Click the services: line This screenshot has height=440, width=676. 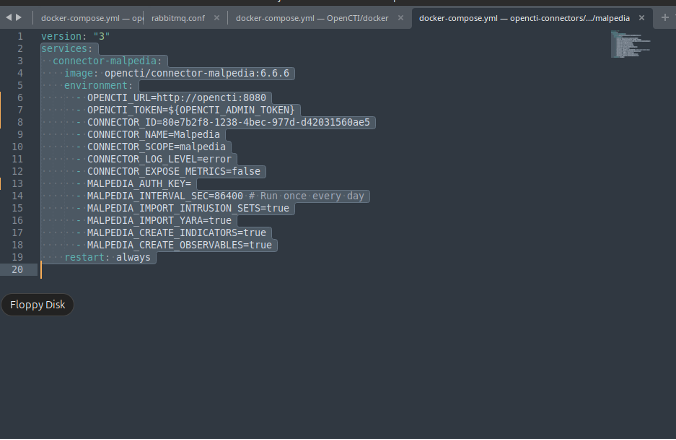(x=67, y=48)
